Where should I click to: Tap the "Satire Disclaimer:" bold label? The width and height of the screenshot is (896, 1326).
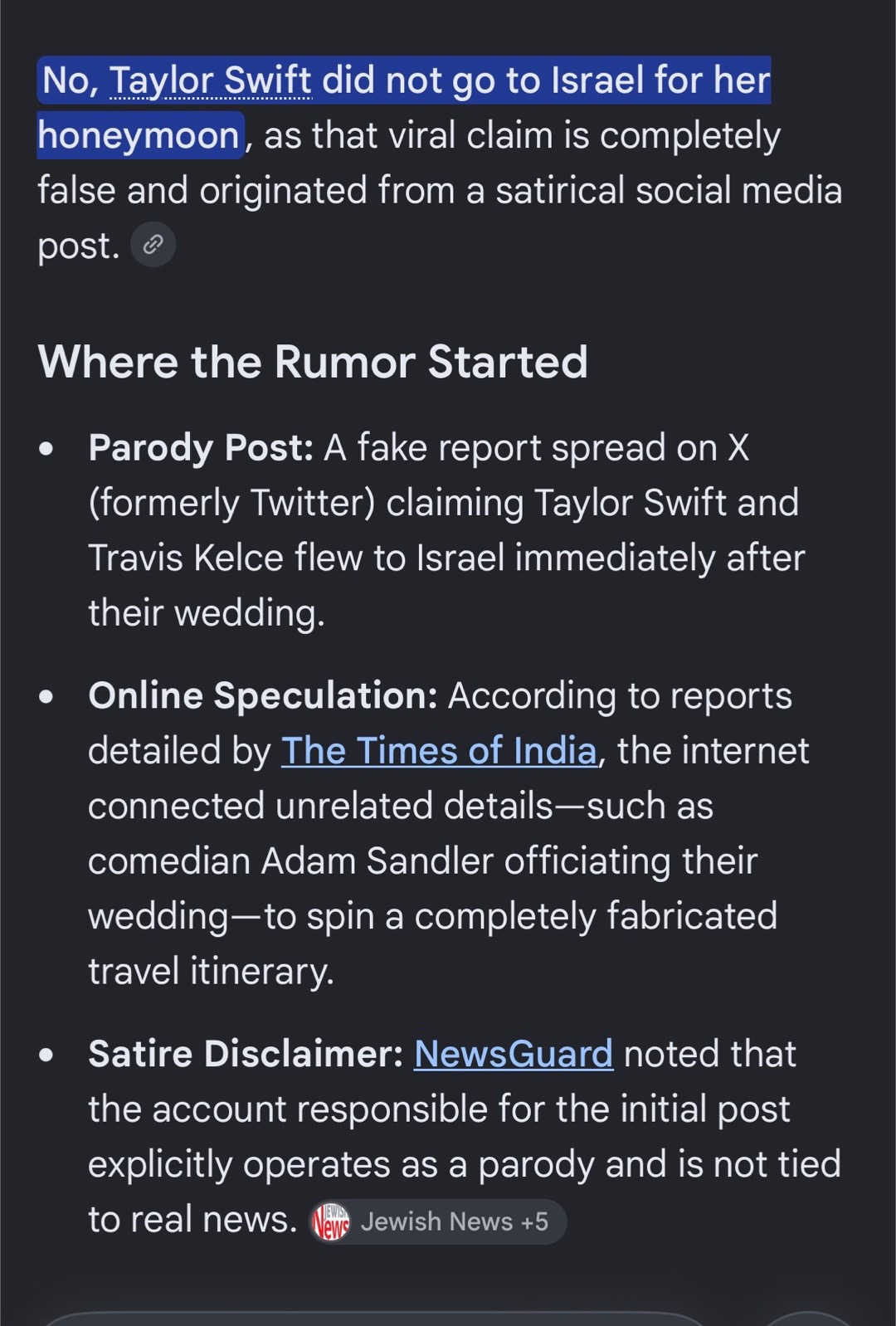pyautogui.click(x=246, y=1054)
